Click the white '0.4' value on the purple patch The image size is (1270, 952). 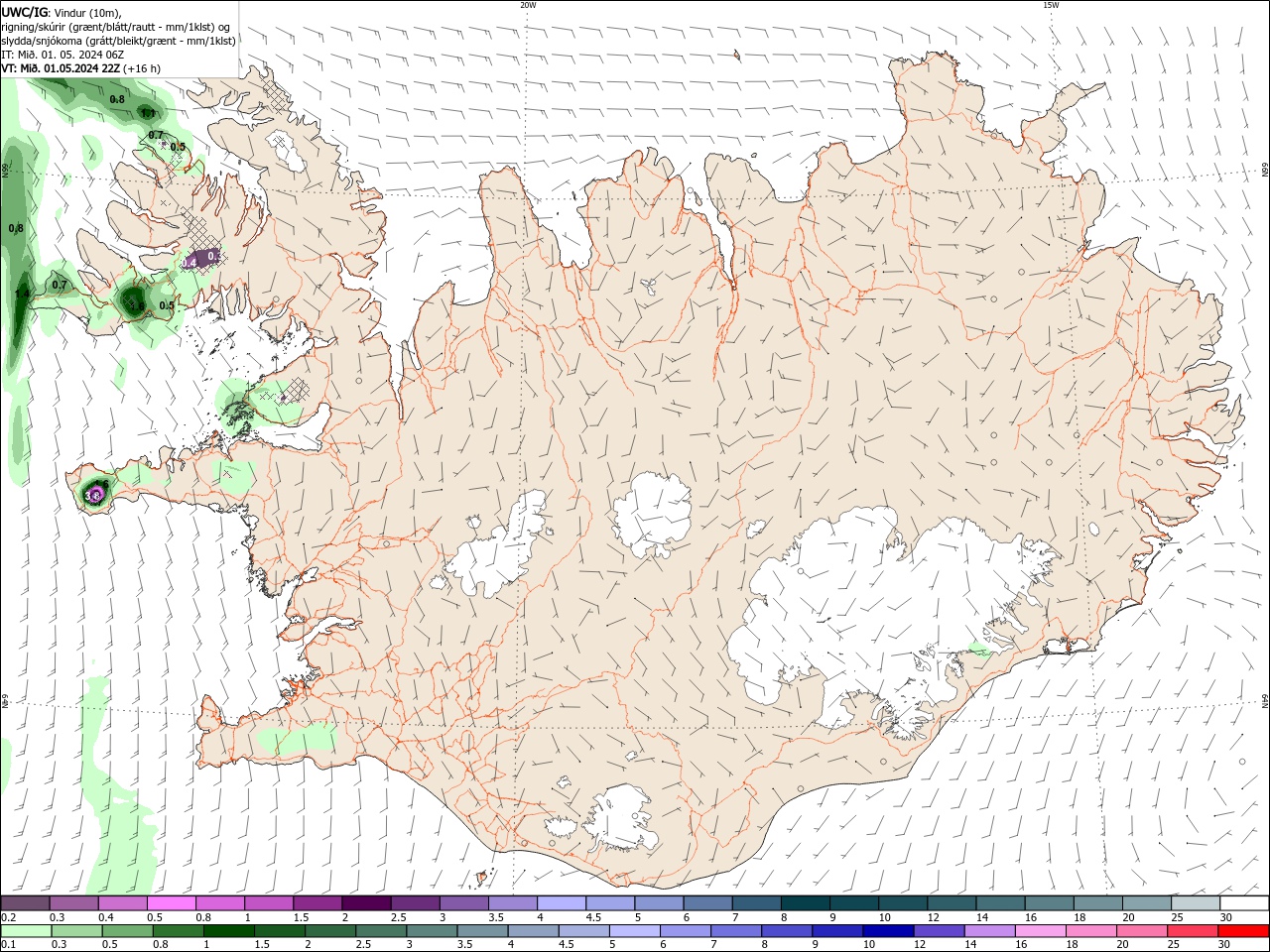(x=190, y=262)
